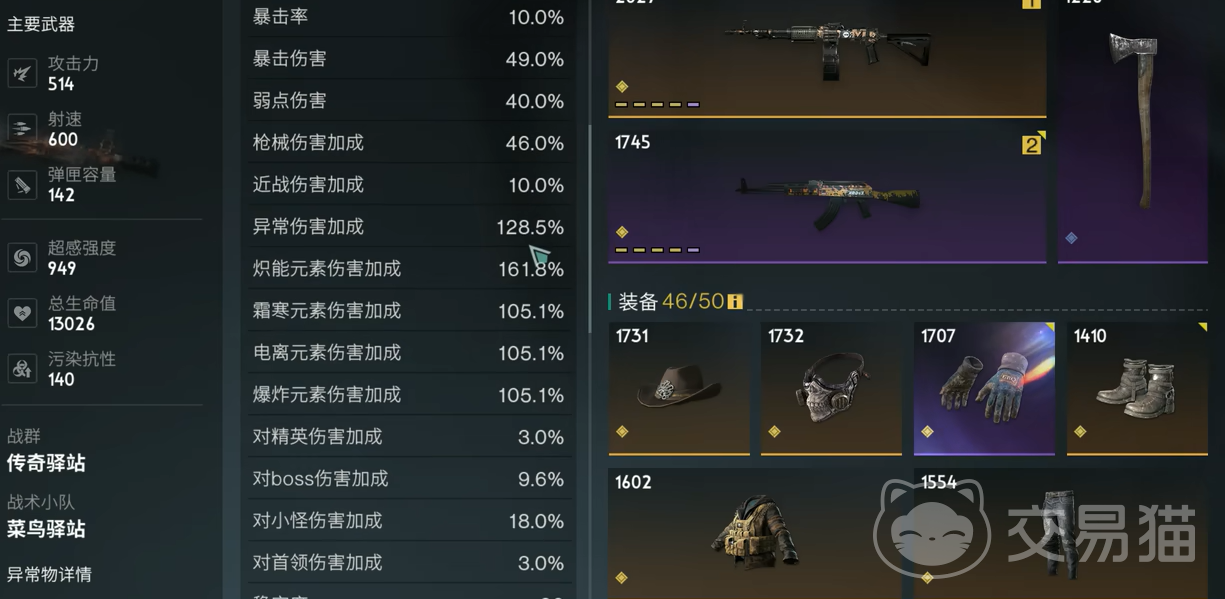Click the 炽能元素伤害加成 stat row
This screenshot has height=599, width=1225.
409,269
